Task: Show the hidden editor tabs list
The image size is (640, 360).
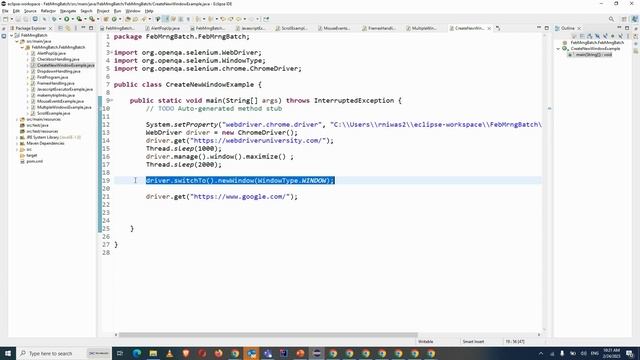Action: tap(498, 28)
